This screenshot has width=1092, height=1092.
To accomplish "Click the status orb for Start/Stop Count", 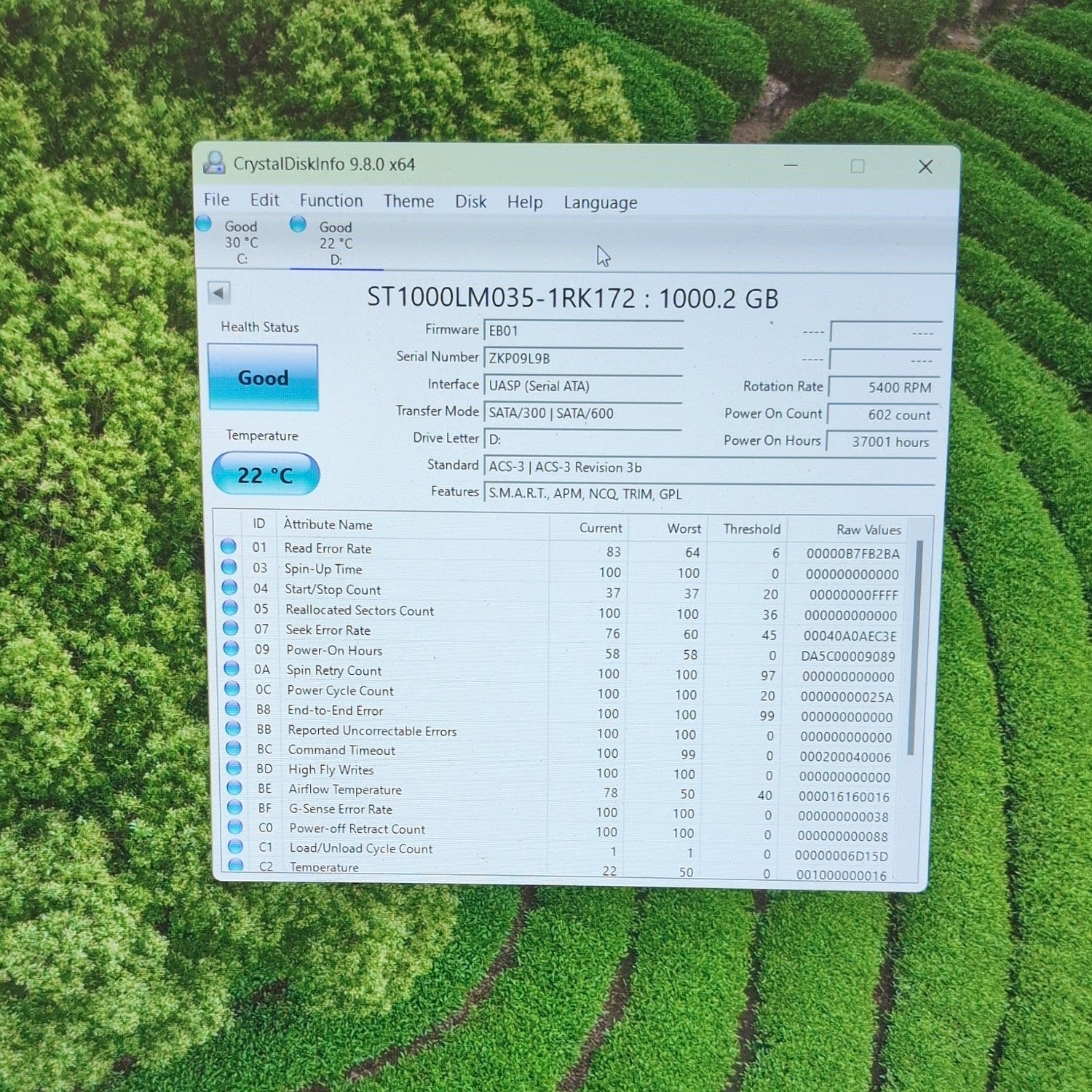I will point(229,587).
